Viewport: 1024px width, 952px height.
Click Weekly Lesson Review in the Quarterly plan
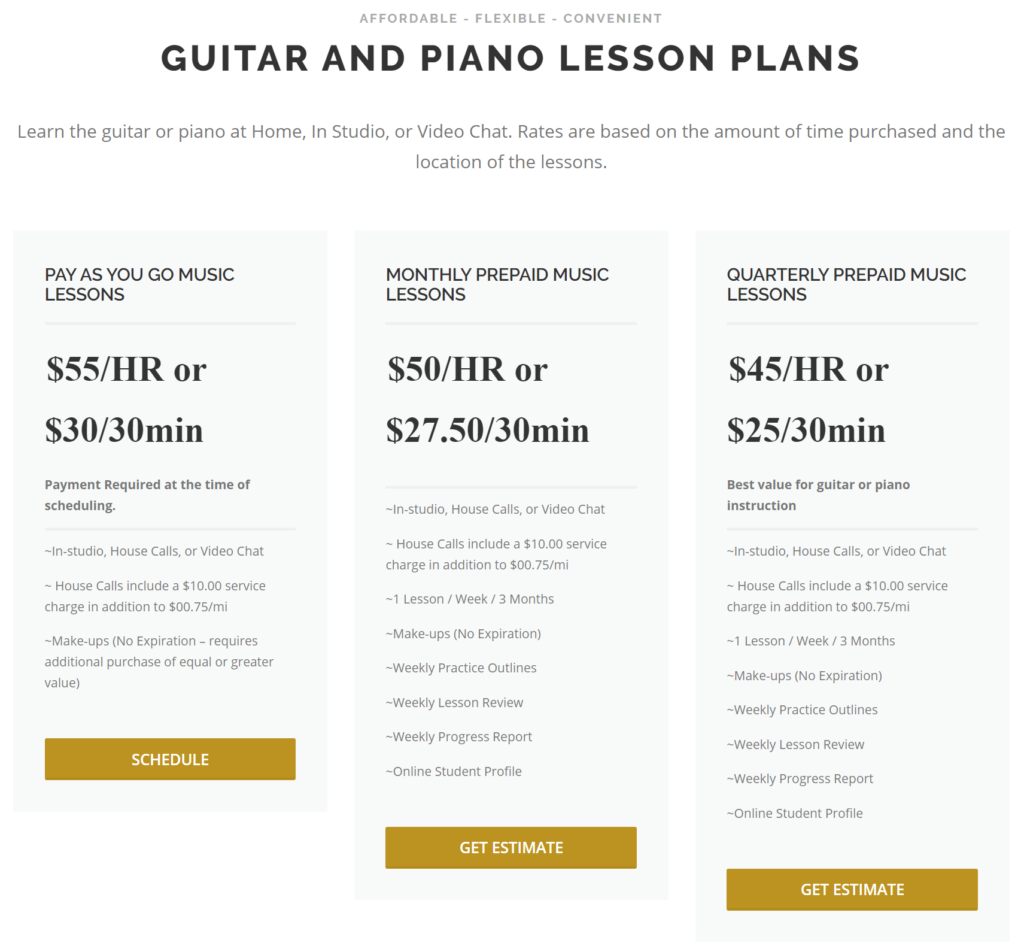795,744
